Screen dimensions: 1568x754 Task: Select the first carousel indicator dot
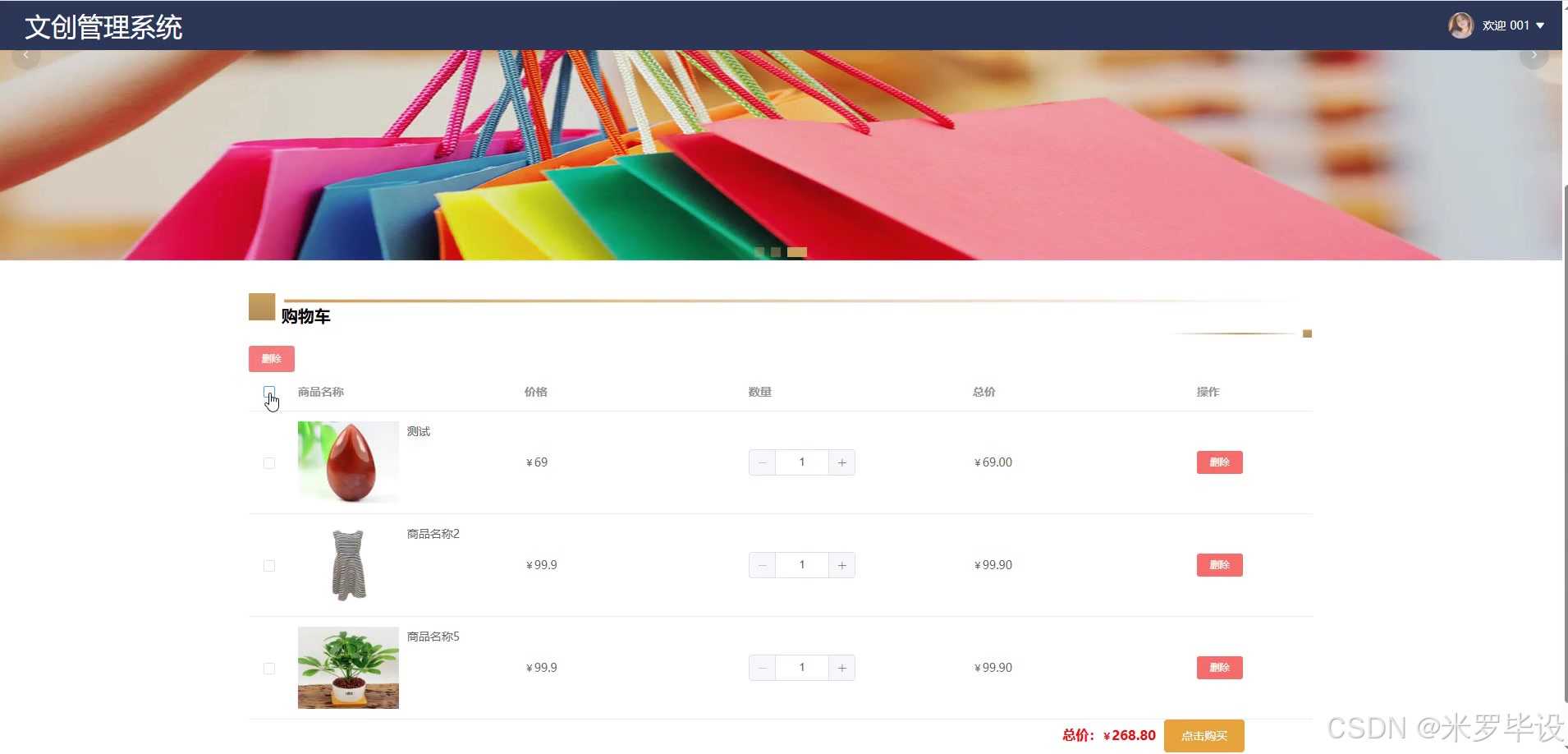pos(759,252)
